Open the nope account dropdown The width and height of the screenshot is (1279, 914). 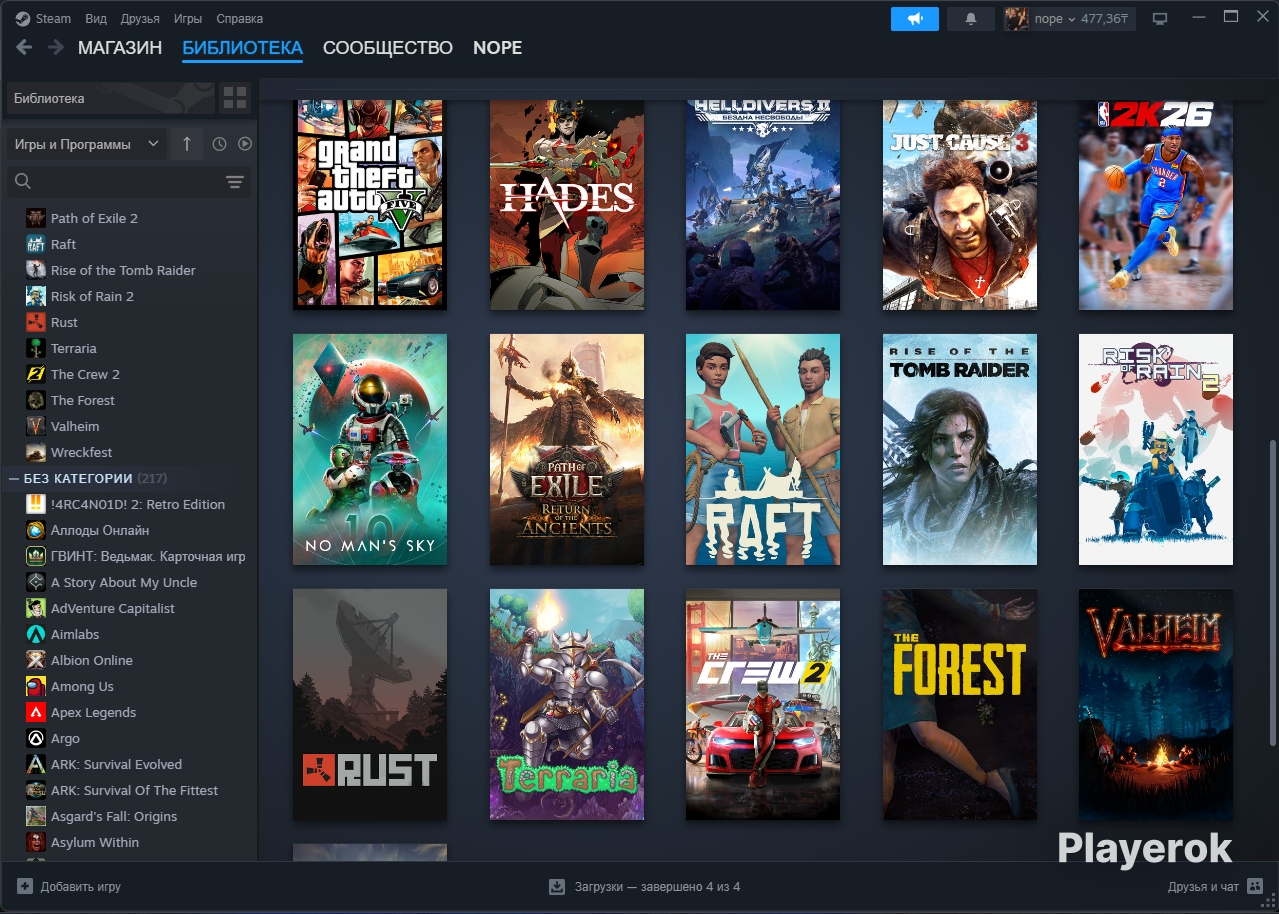pyautogui.click(x=1055, y=19)
